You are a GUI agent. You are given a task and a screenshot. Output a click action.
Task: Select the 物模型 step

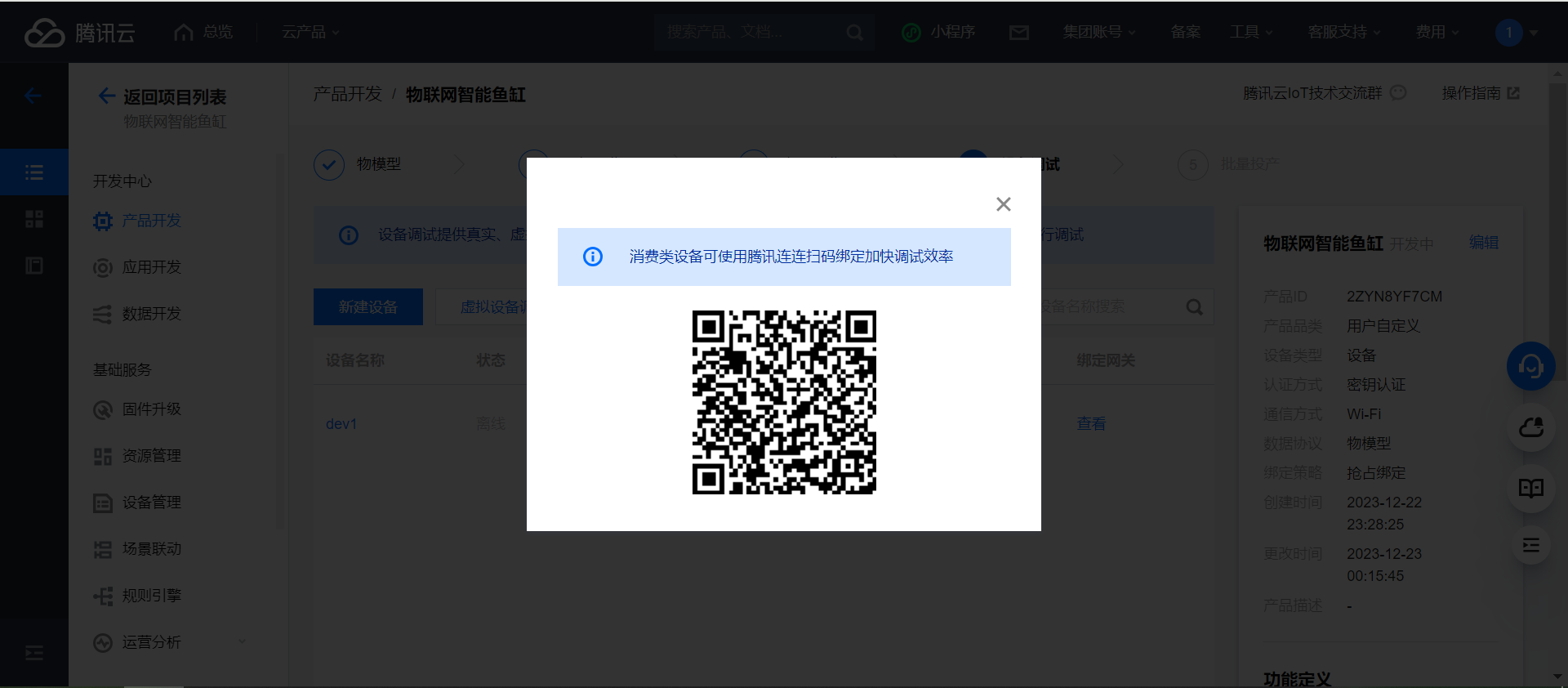pyautogui.click(x=358, y=164)
